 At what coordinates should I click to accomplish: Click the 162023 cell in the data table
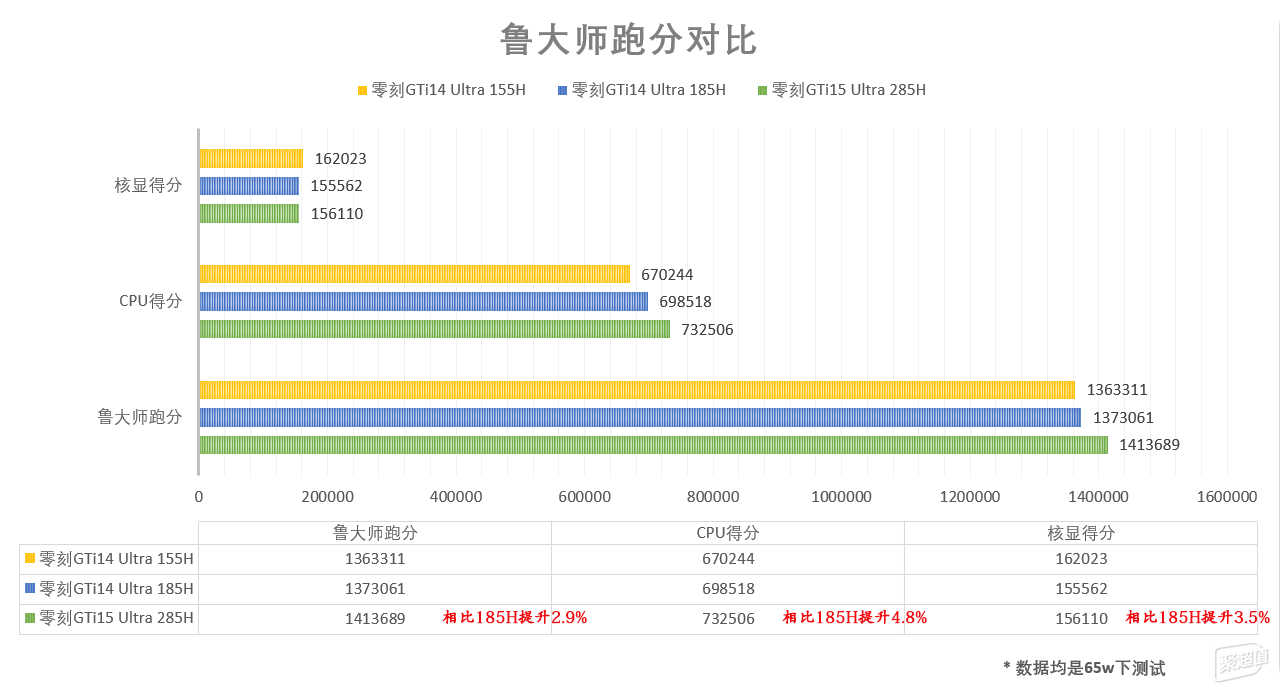click(1081, 560)
